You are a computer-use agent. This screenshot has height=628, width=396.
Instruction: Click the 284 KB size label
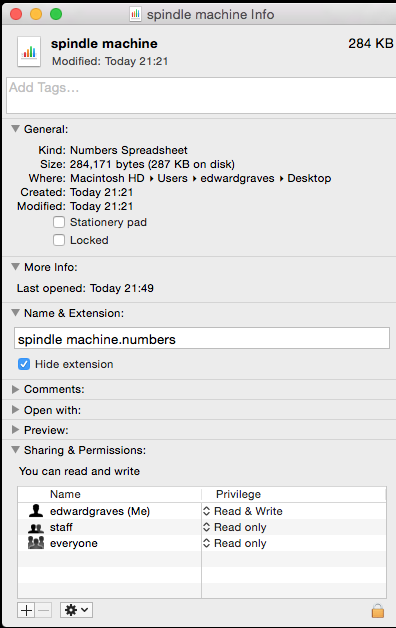371,43
